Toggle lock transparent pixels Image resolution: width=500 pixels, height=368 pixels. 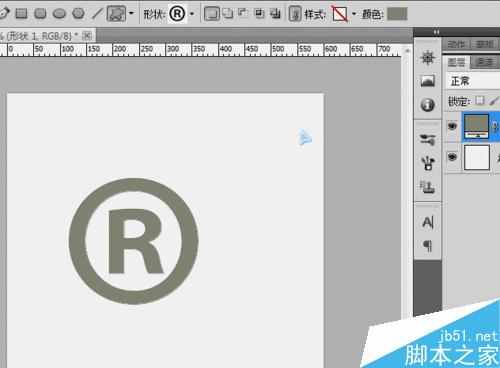pos(479,100)
